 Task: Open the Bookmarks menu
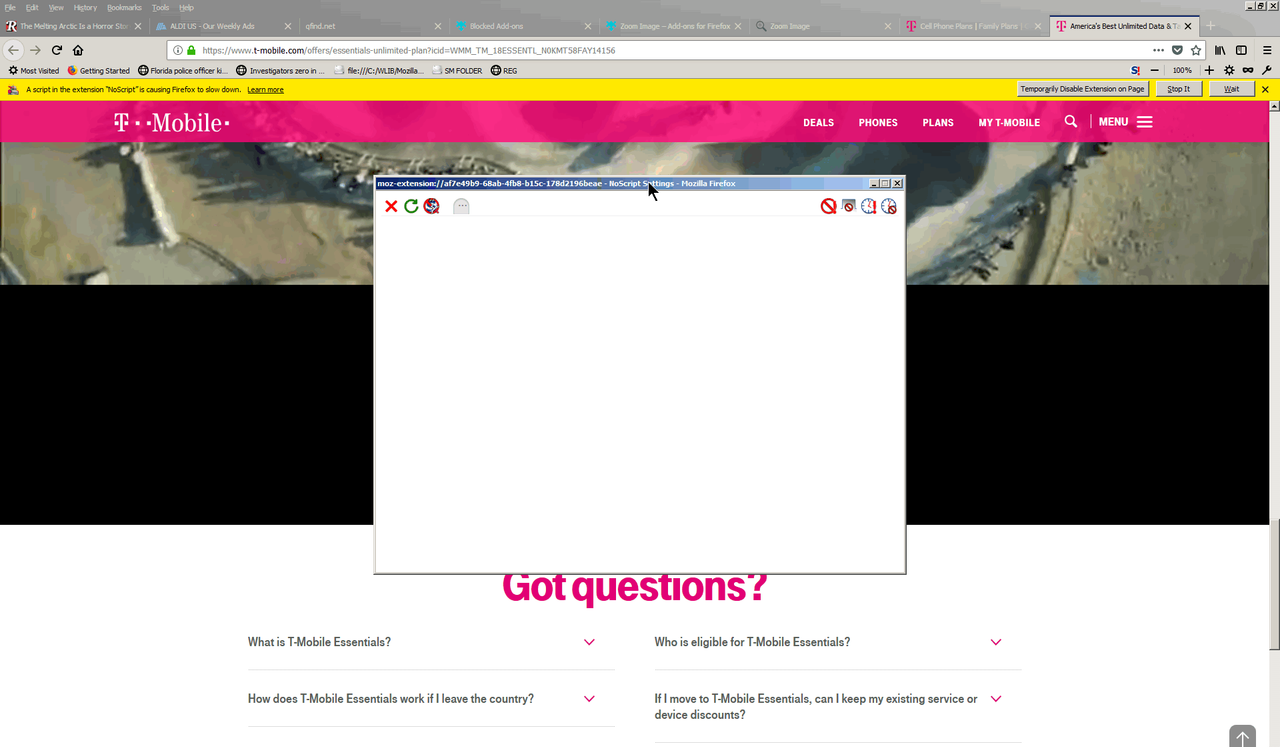click(124, 7)
